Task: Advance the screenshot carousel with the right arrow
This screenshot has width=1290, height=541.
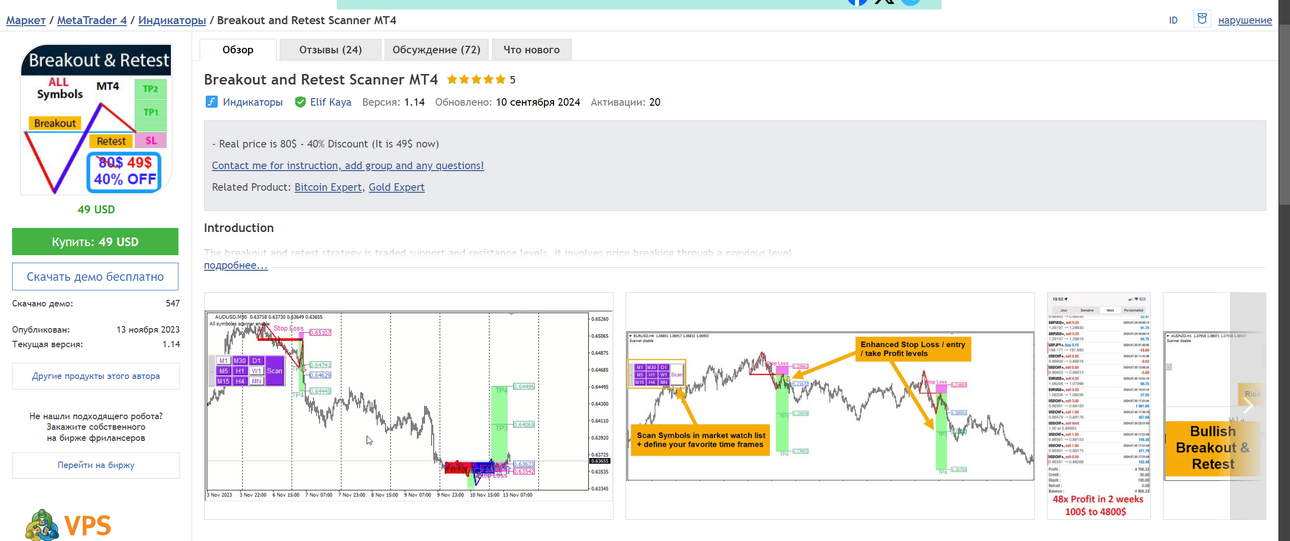Action: [x=1248, y=406]
